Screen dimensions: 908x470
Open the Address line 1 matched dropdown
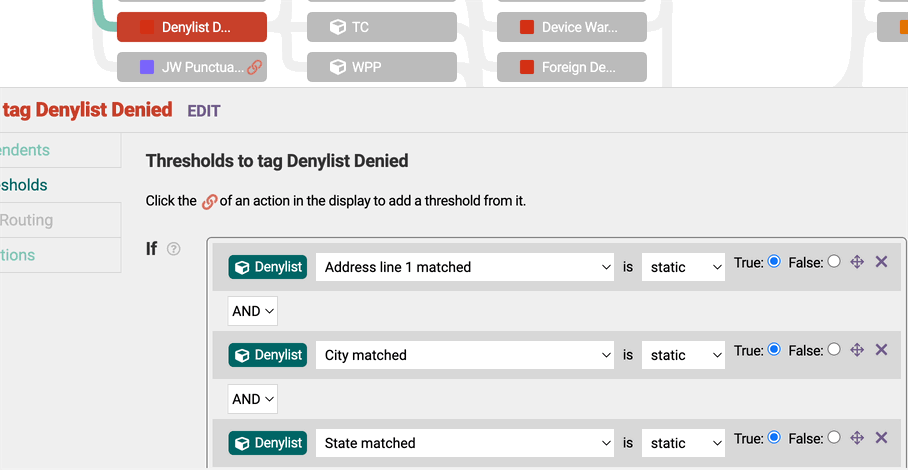(464, 267)
